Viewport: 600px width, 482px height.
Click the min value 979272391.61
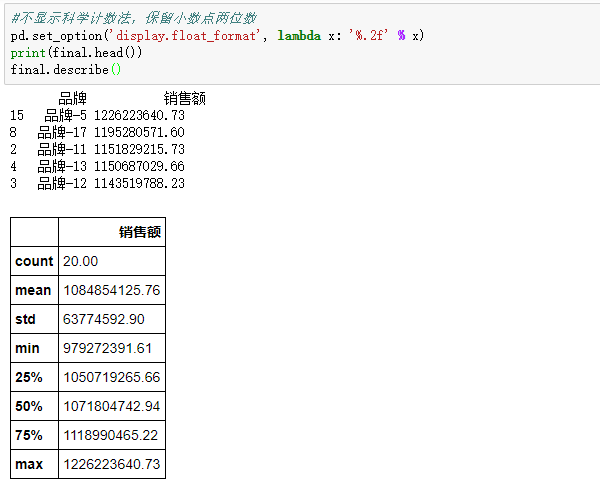[x=108, y=348]
